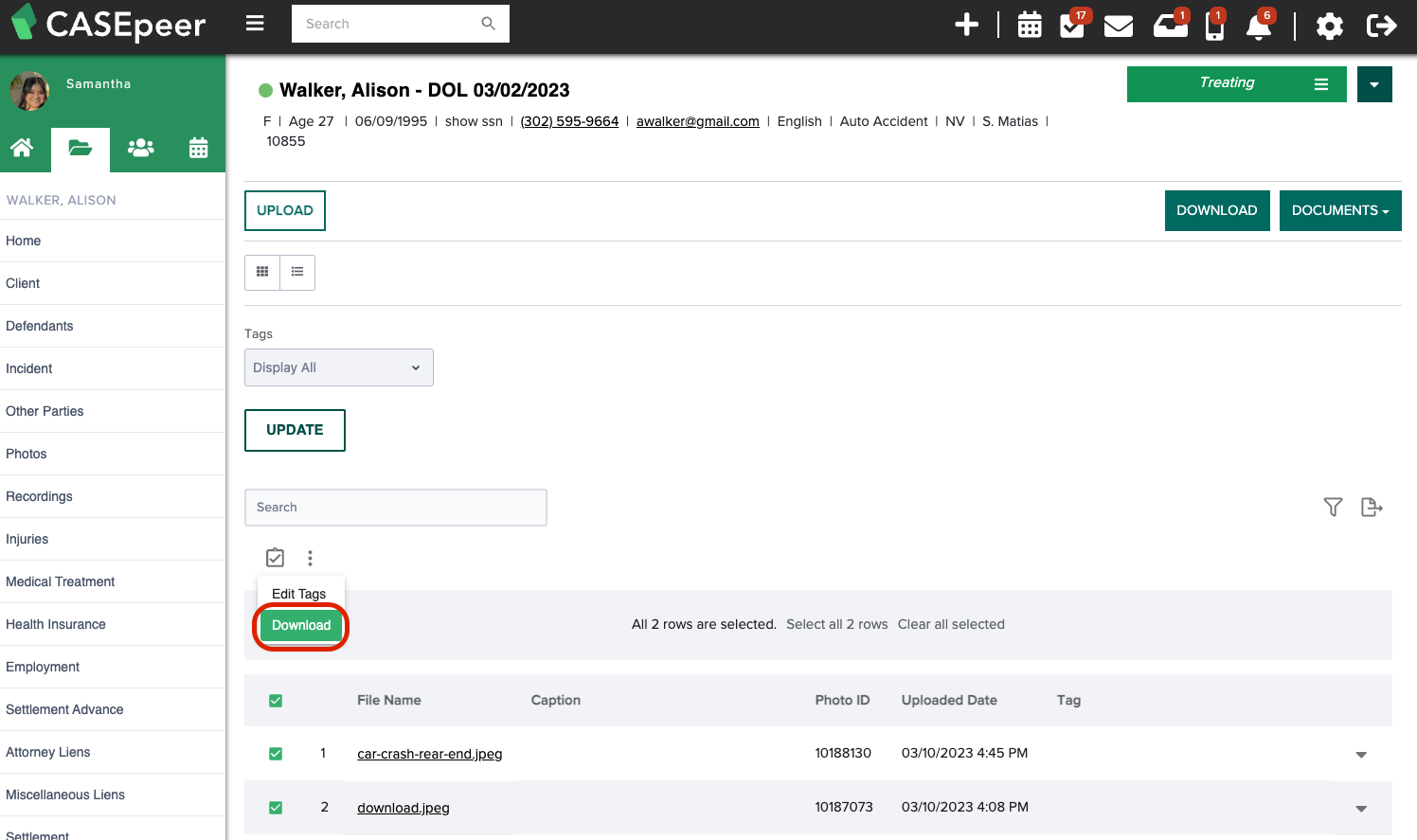
Task: Open the three-dot bulk actions menu
Action: click(310, 558)
